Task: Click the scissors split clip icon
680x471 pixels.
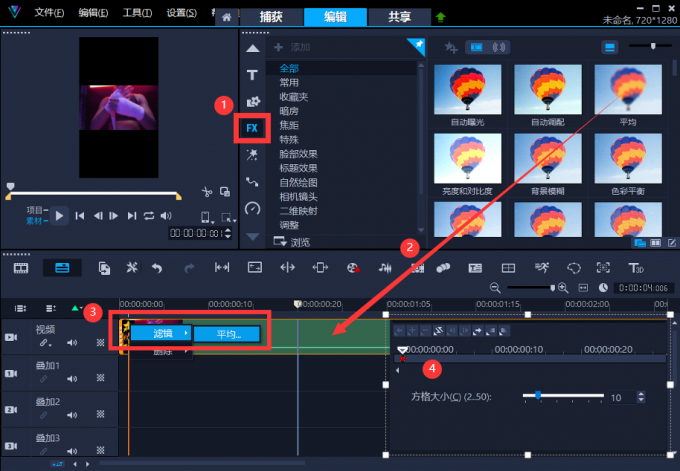Action: [207, 192]
